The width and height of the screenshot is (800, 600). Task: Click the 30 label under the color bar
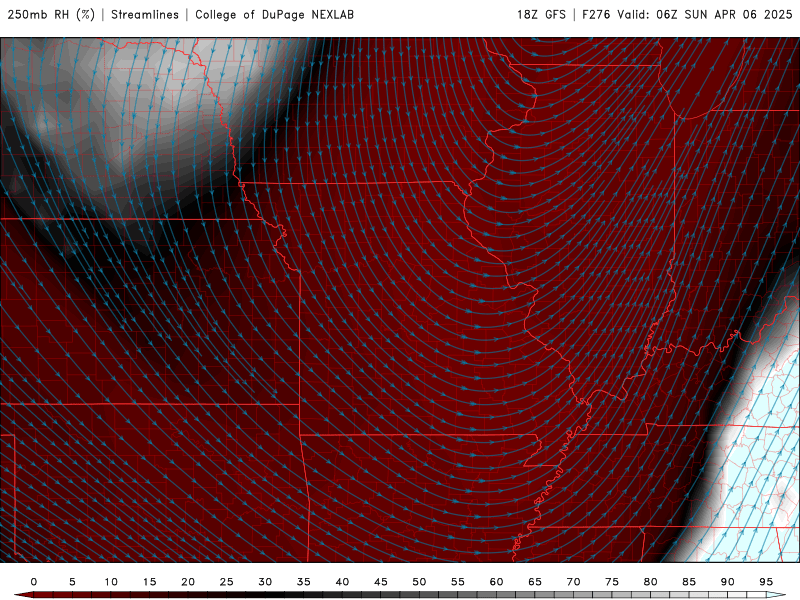265,582
